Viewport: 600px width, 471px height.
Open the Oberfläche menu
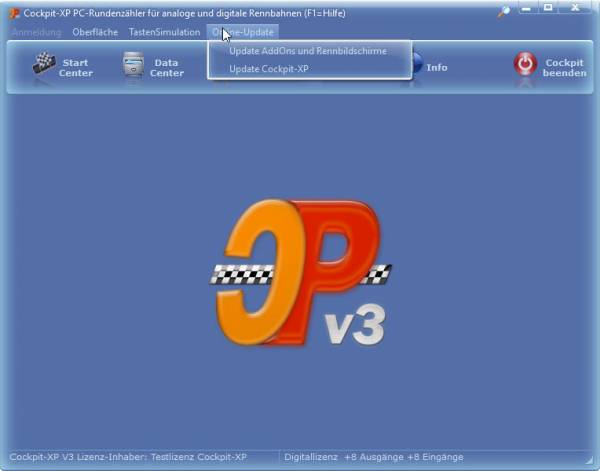pos(95,32)
